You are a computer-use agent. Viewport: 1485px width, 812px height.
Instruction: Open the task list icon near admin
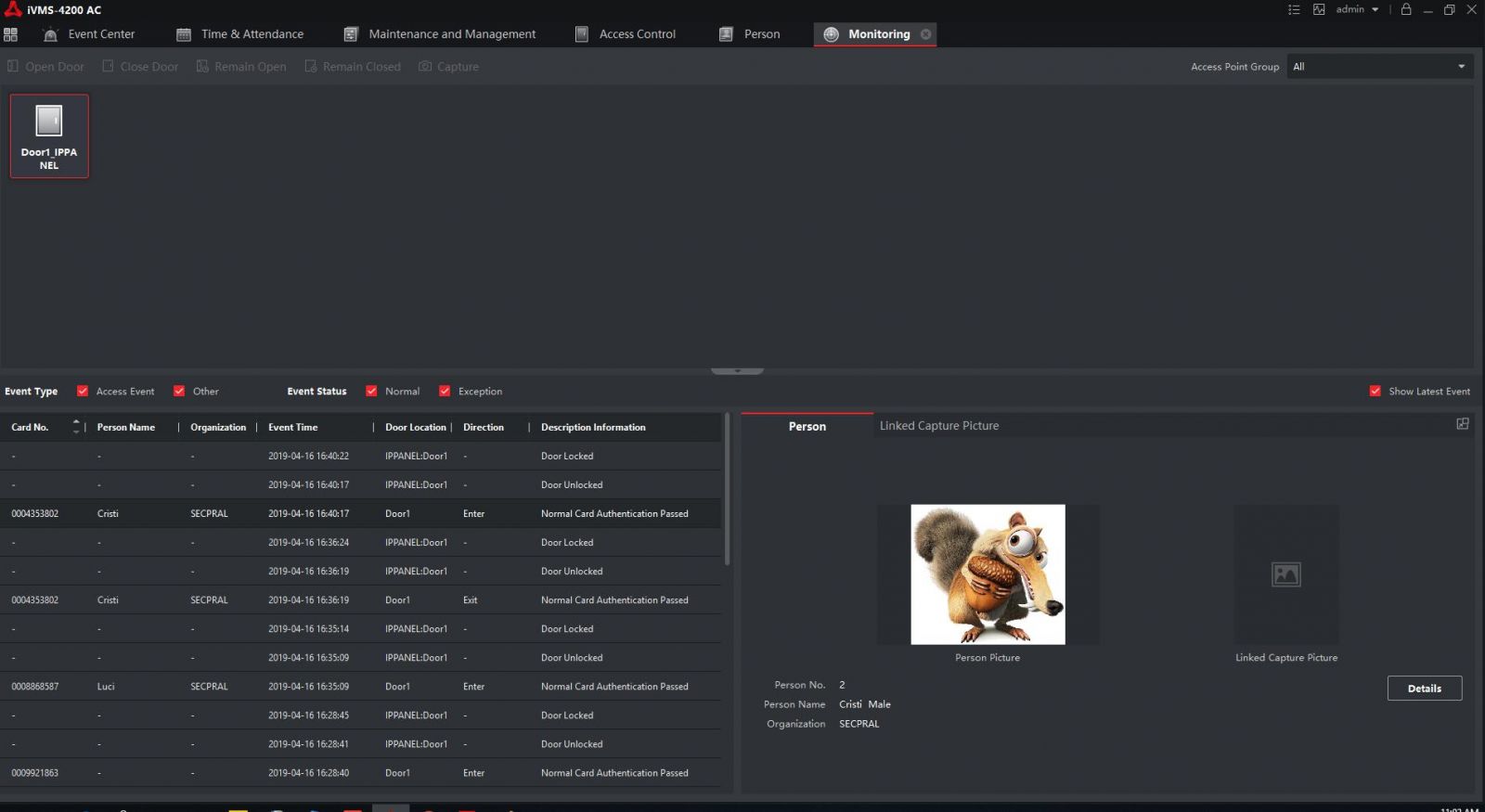point(1294,9)
